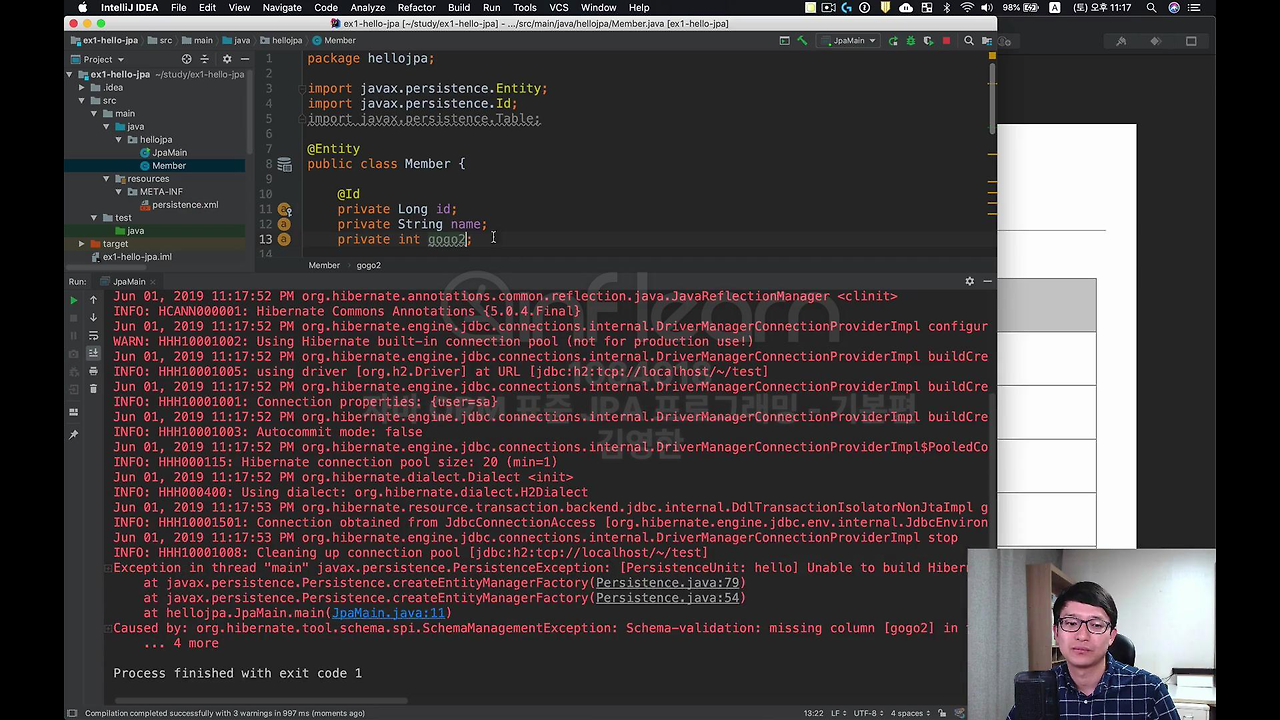Viewport: 1280px width, 720px height.
Task: Click the Bluetooth icon in menu bar
Action: click(x=947, y=7)
